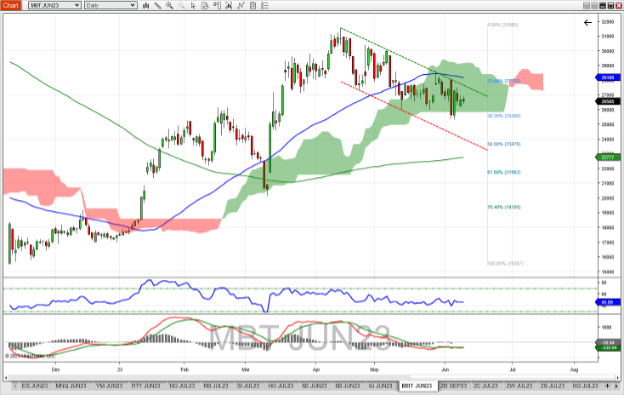Click the green MACD value marker
The image size is (624, 396).
coord(607,348)
